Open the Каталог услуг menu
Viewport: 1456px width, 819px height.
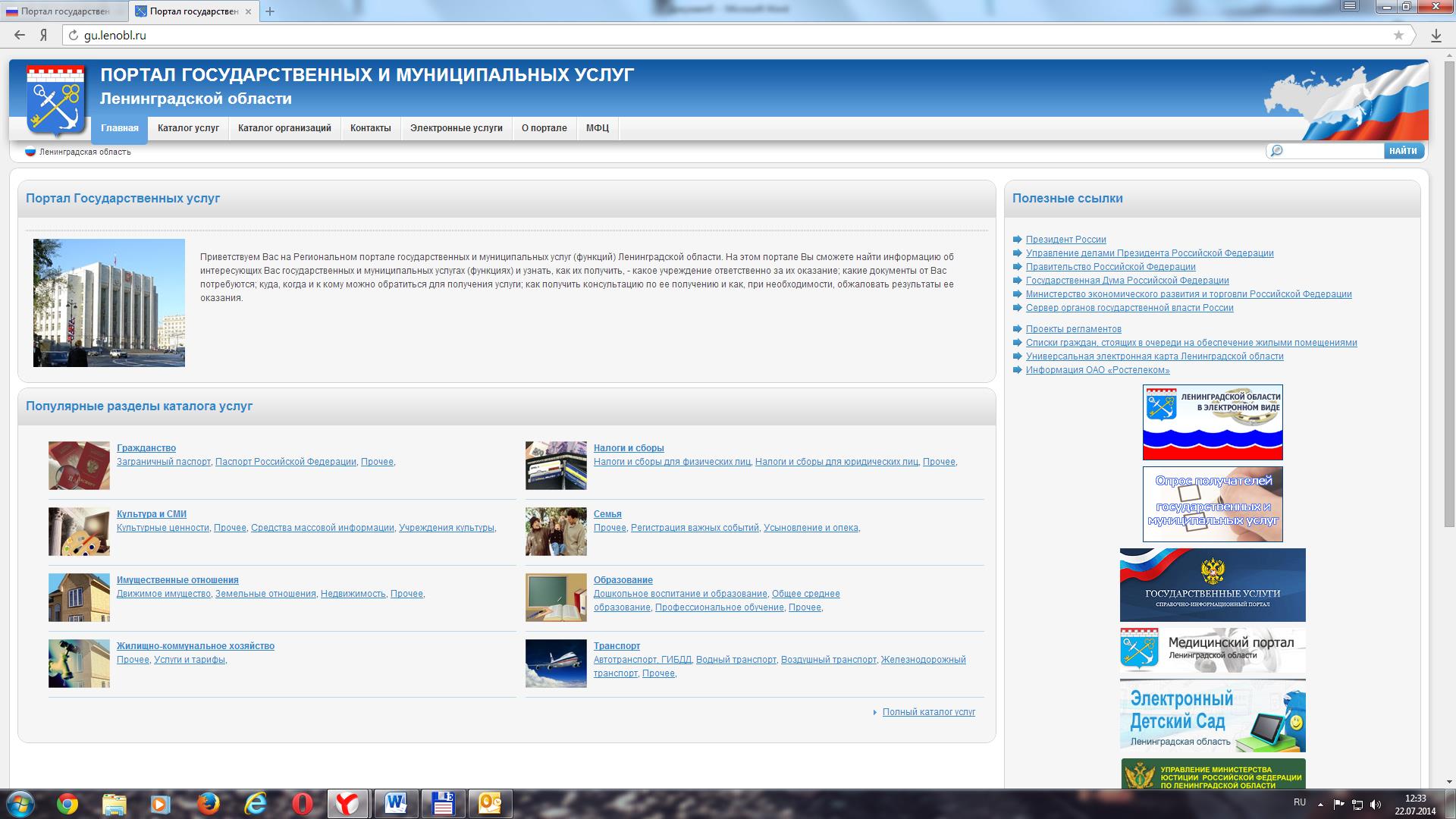(188, 128)
